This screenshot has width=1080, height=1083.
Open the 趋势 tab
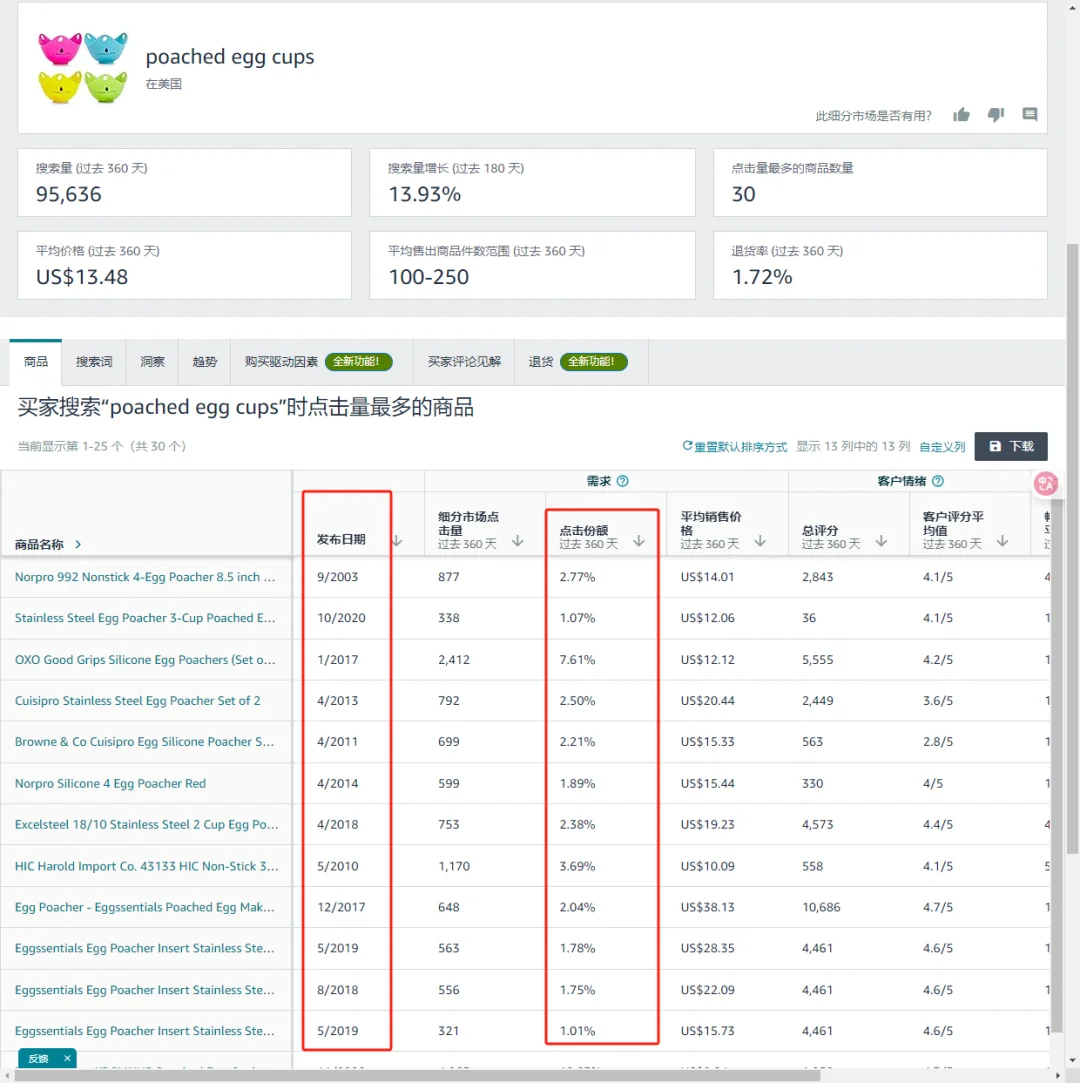pos(204,361)
